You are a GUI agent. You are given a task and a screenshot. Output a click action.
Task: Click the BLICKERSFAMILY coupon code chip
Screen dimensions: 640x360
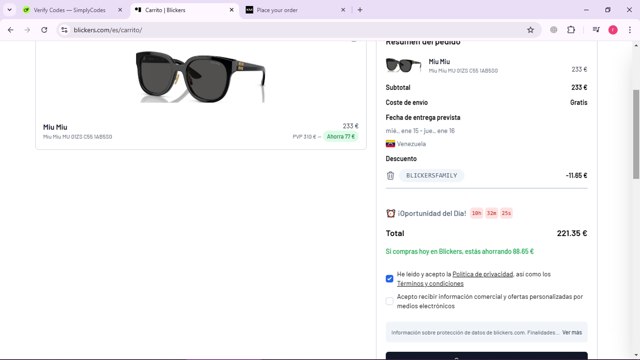pos(431,176)
